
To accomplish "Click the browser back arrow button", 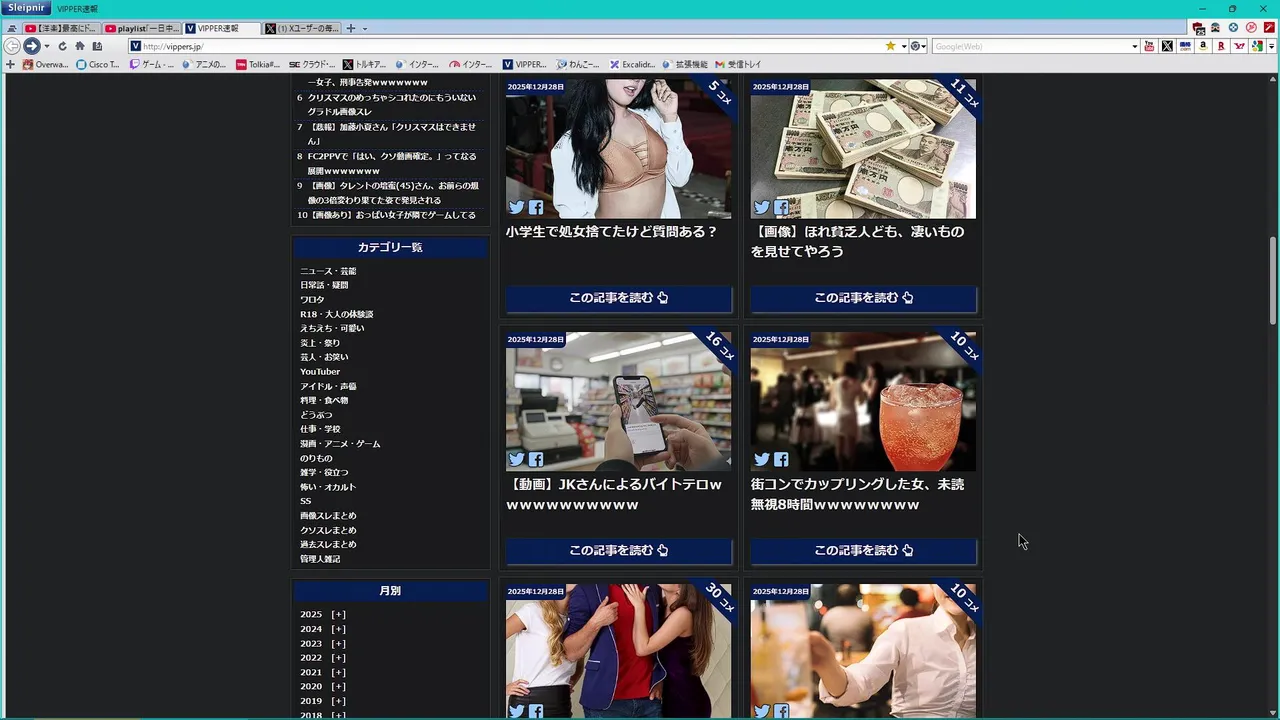I will 12,46.
